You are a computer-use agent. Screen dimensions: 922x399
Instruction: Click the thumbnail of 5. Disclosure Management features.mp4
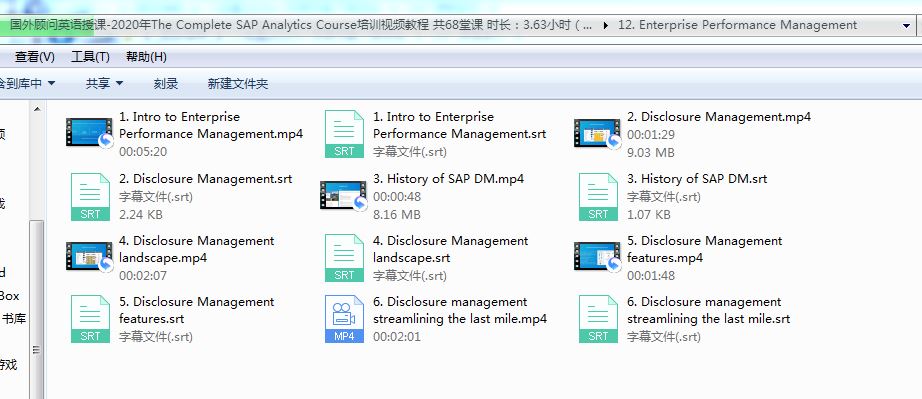pyautogui.click(x=597, y=257)
